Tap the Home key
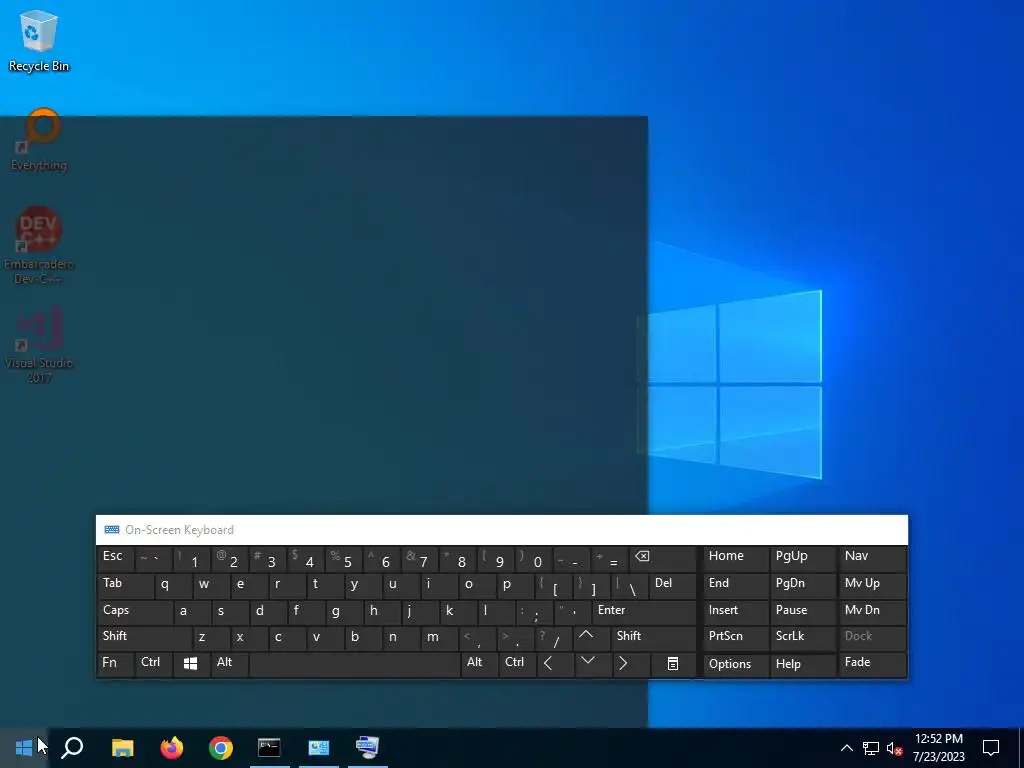This screenshot has width=1024, height=768. click(x=735, y=558)
